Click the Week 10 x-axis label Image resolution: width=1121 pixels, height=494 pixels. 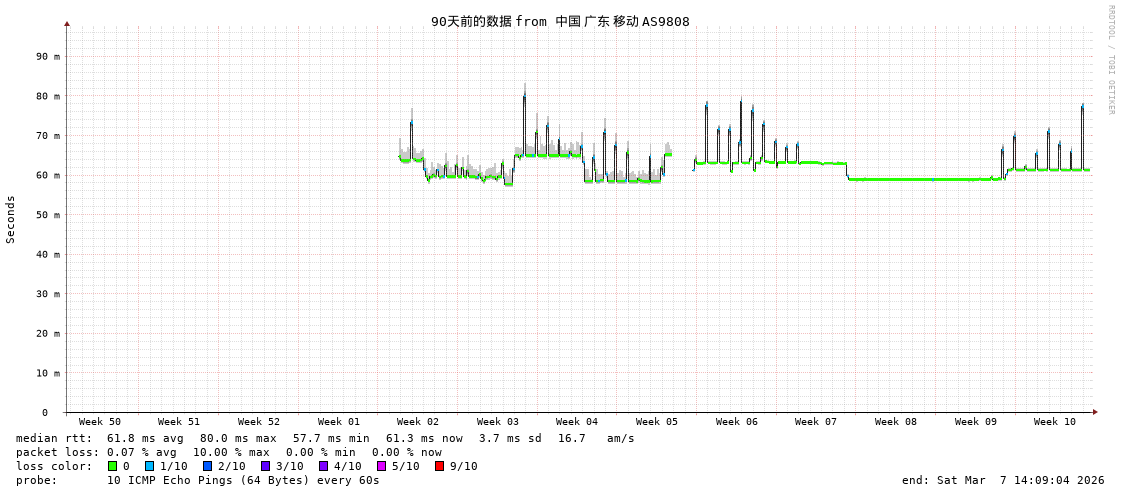tap(1055, 422)
